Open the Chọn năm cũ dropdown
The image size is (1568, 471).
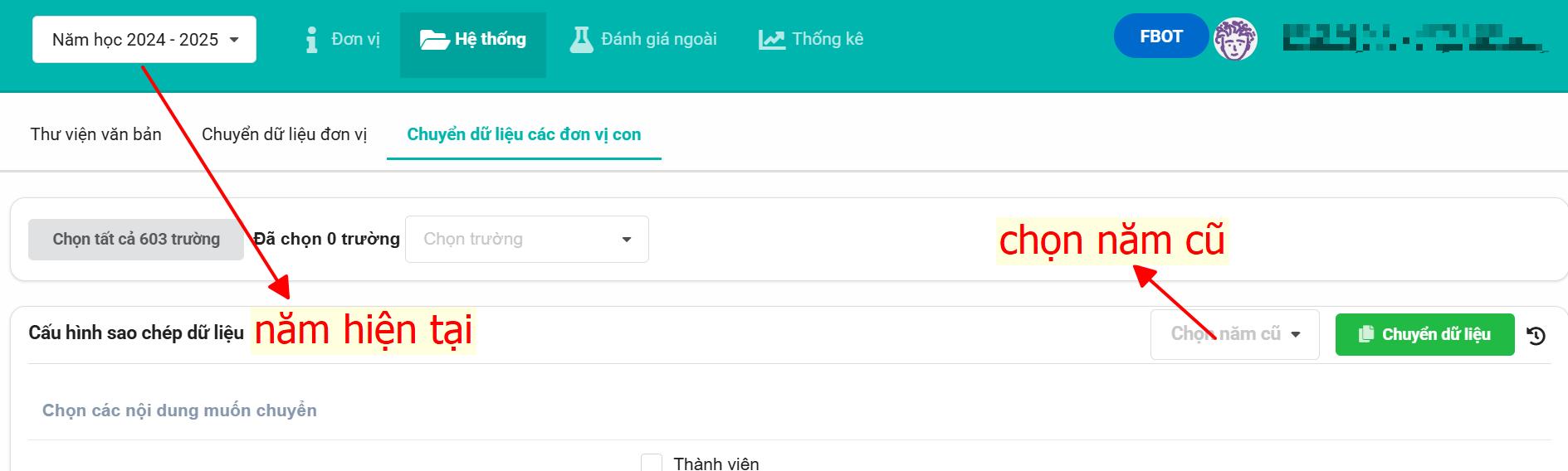click(x=1234, y=333)
